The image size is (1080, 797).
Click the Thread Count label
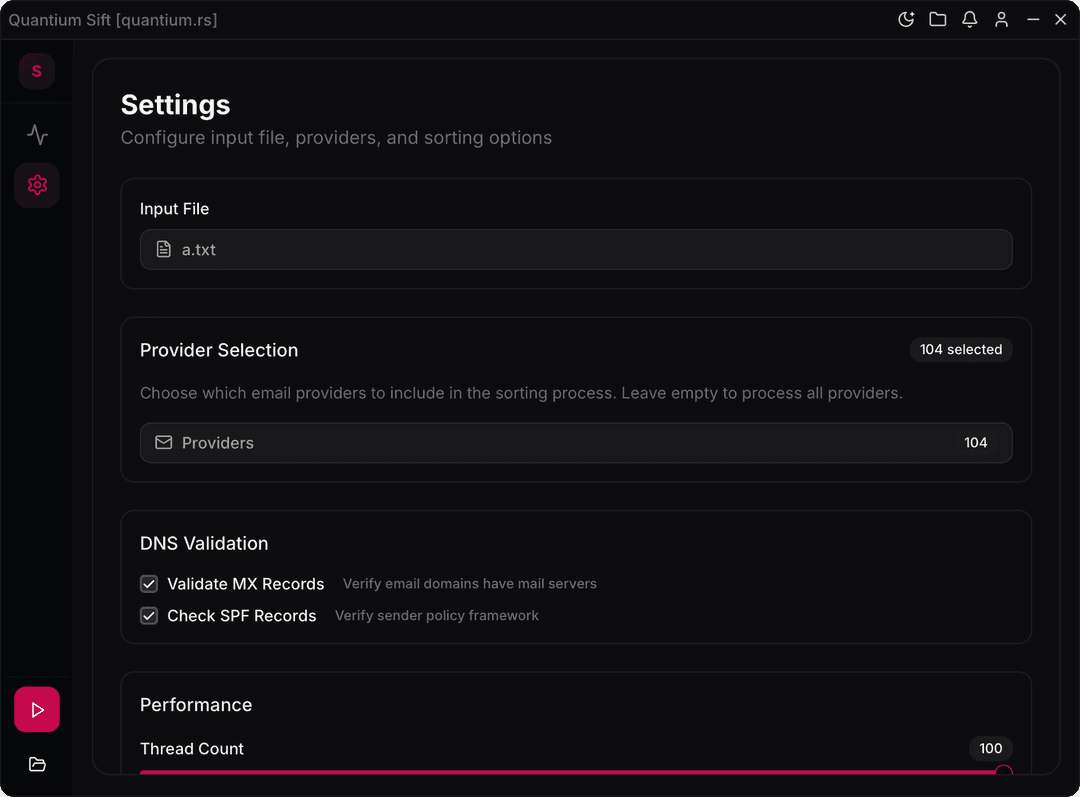pyautogui.click(x=191, y=749)
